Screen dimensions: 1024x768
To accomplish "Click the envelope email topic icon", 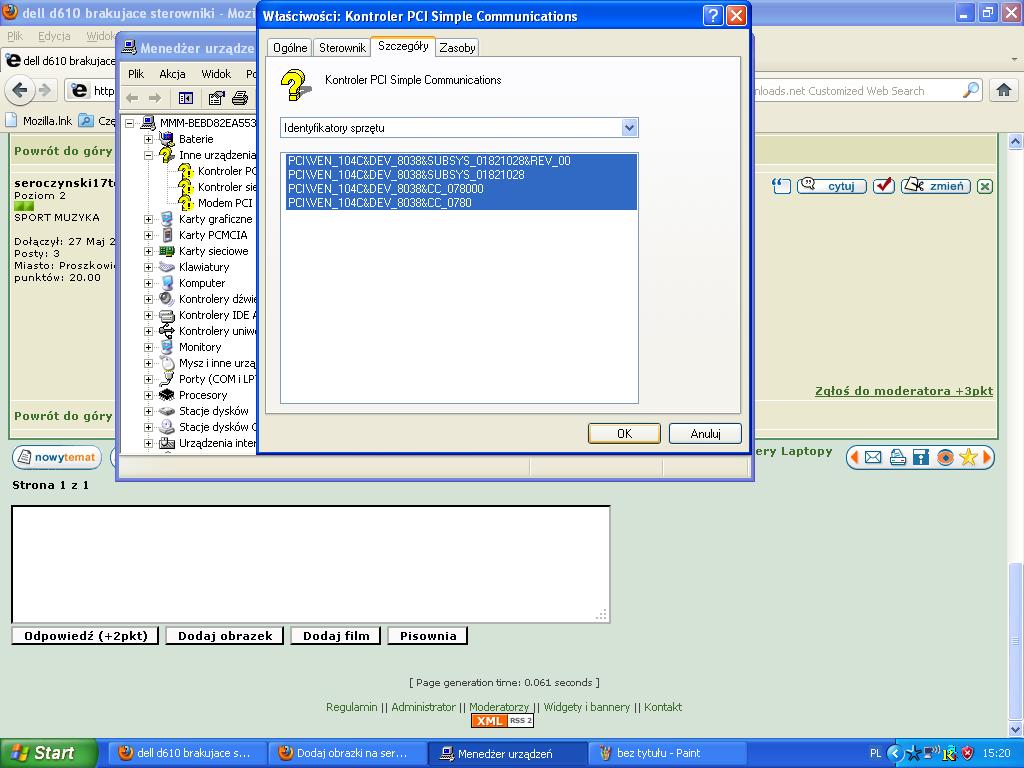I will click(x=872, y=457).
